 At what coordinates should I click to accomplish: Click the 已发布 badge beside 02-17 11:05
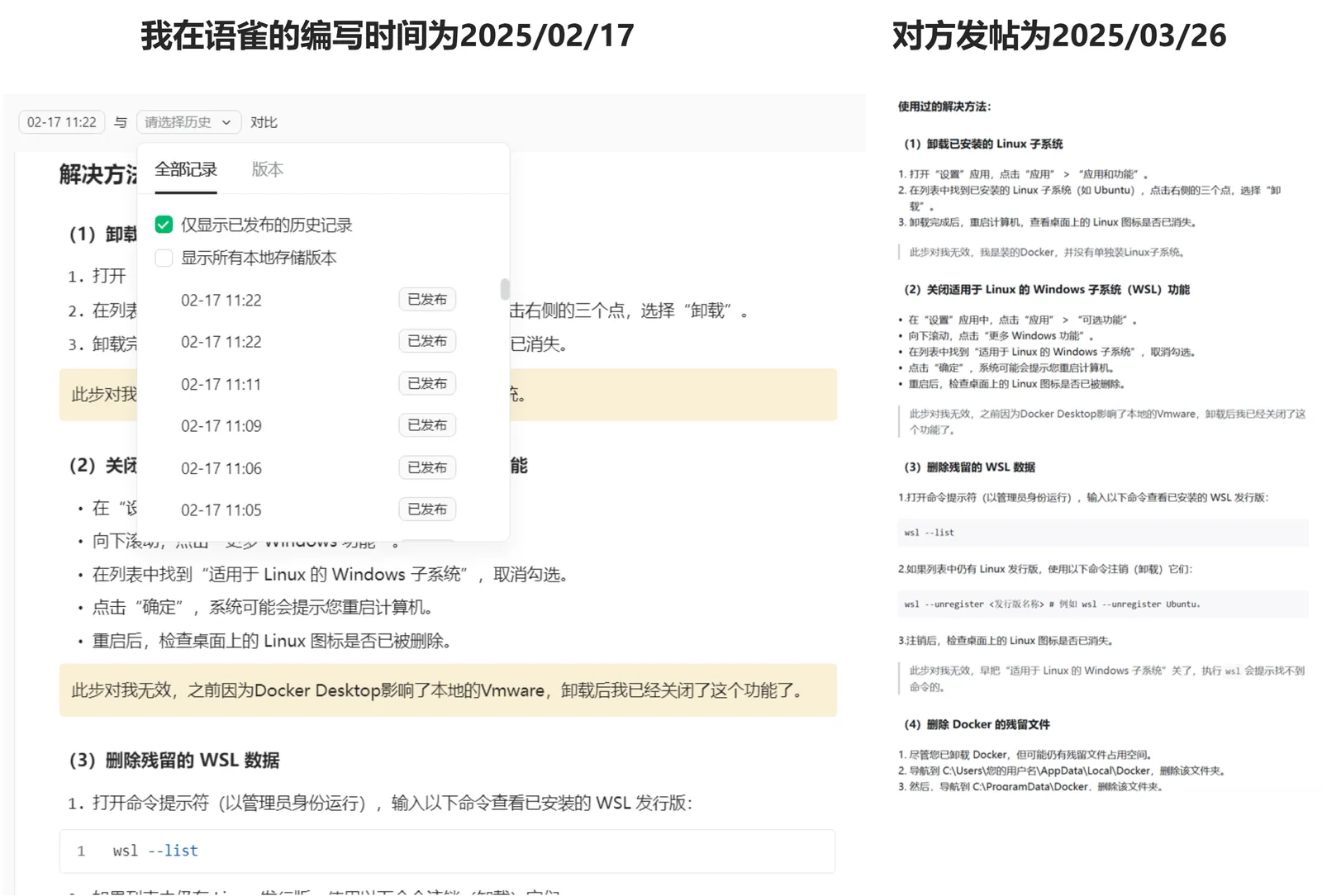(426, 510)
